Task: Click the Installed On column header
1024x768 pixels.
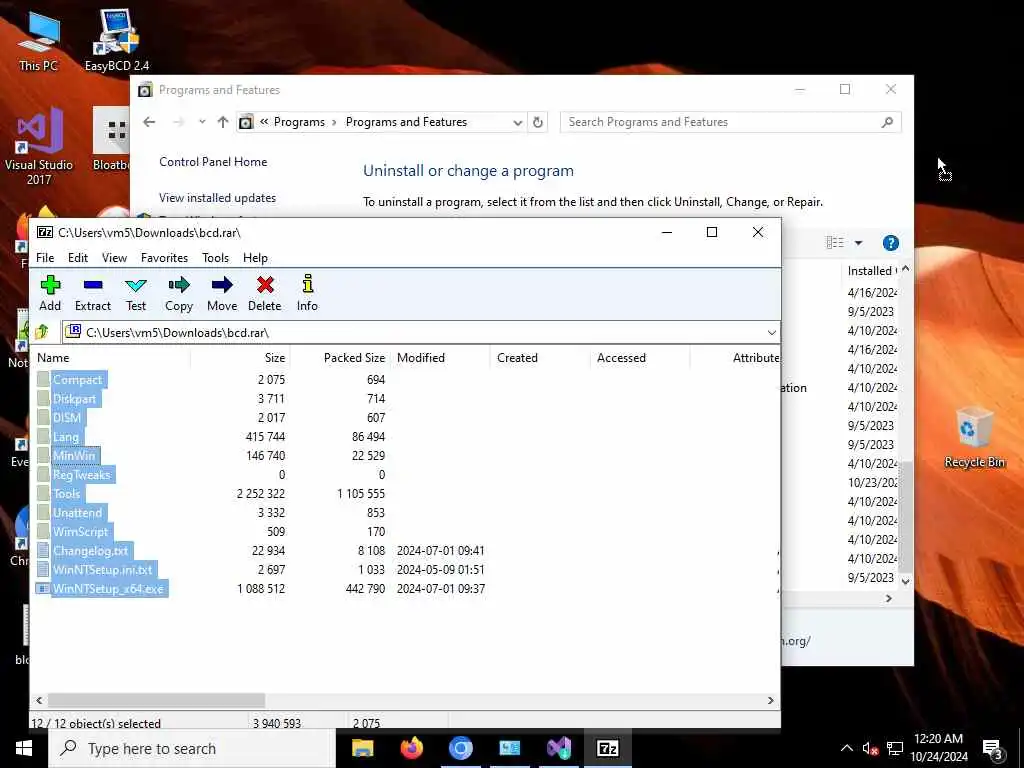Action: click(x=871, y=271)
